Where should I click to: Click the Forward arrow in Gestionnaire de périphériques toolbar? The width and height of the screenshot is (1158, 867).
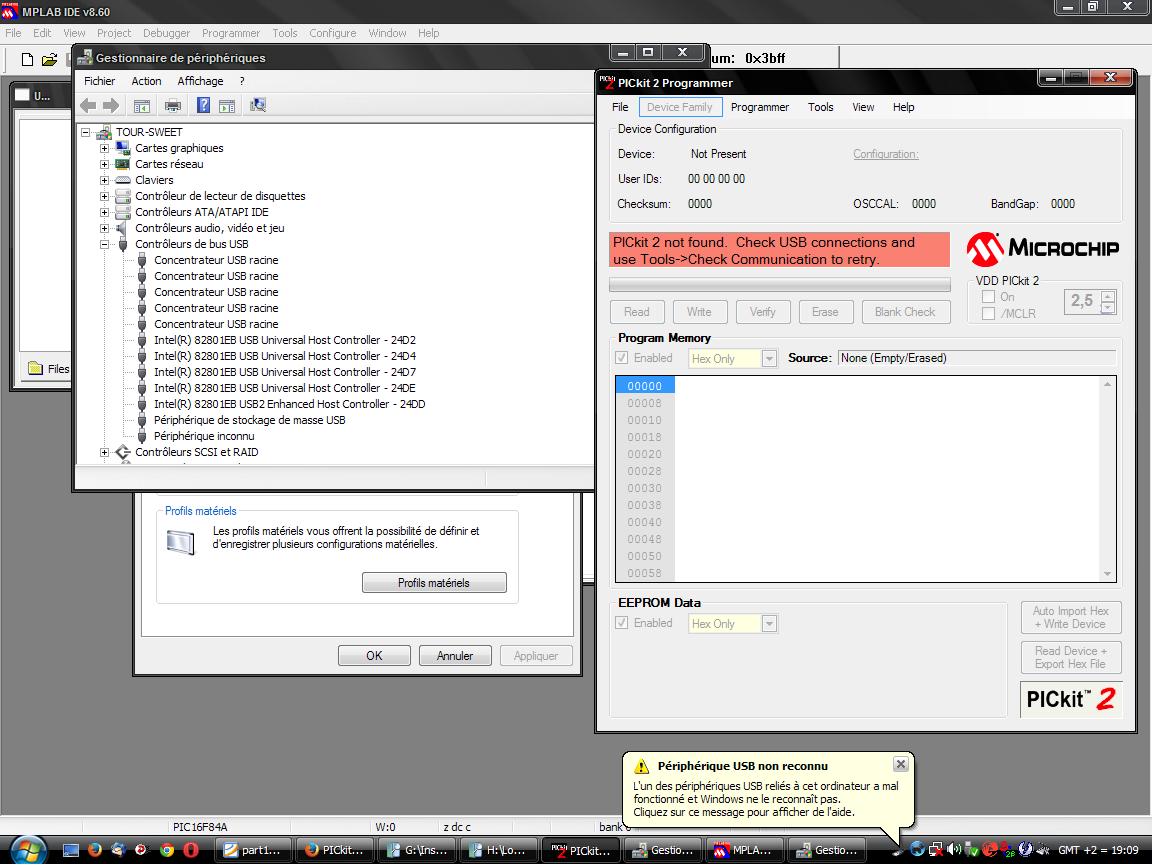(111, 106)
